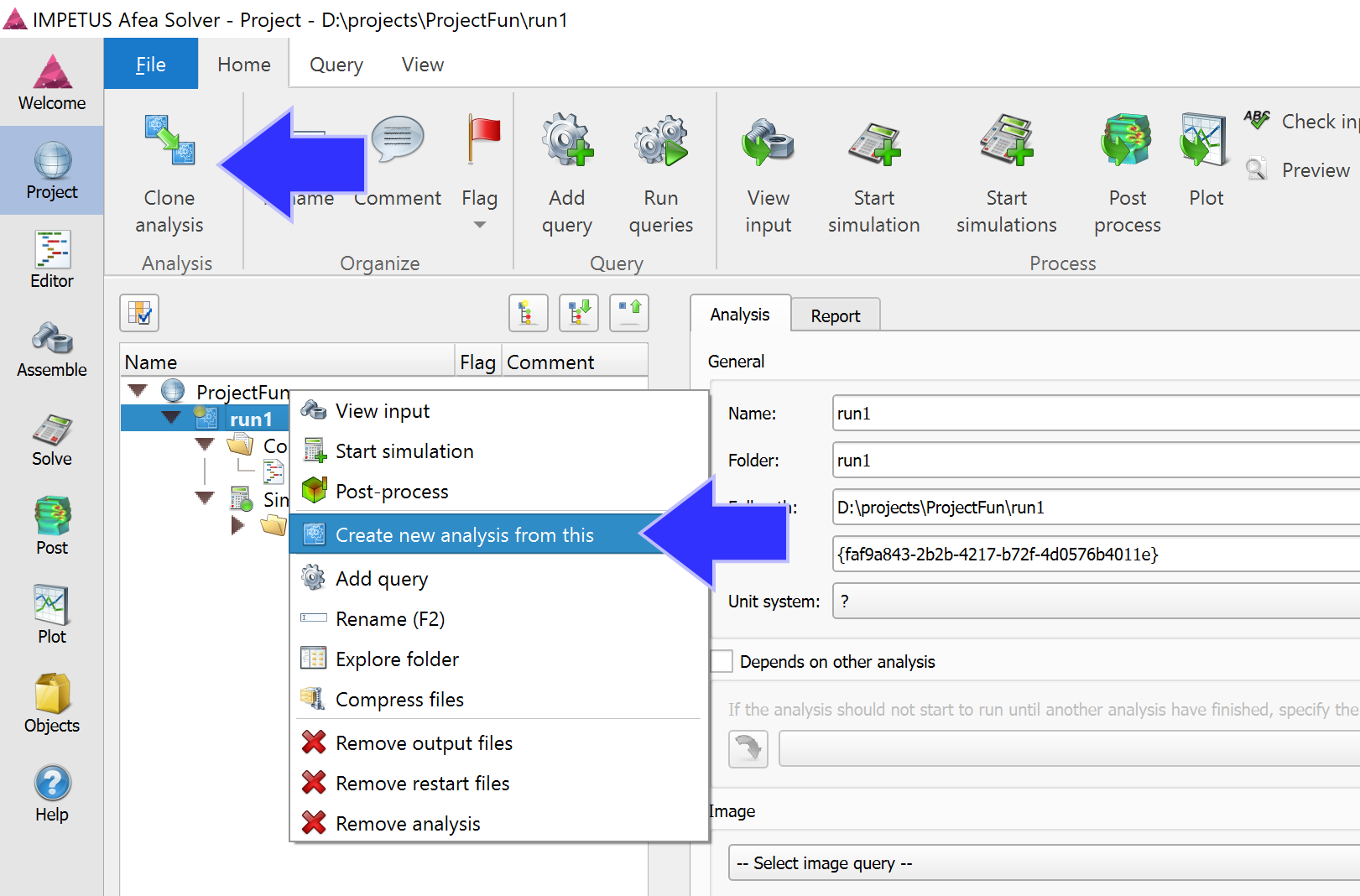This screenshot has width=1360, height=896.
Task: Click the Folder input field
Action: pyautogui.click(x=1096, y=461)
